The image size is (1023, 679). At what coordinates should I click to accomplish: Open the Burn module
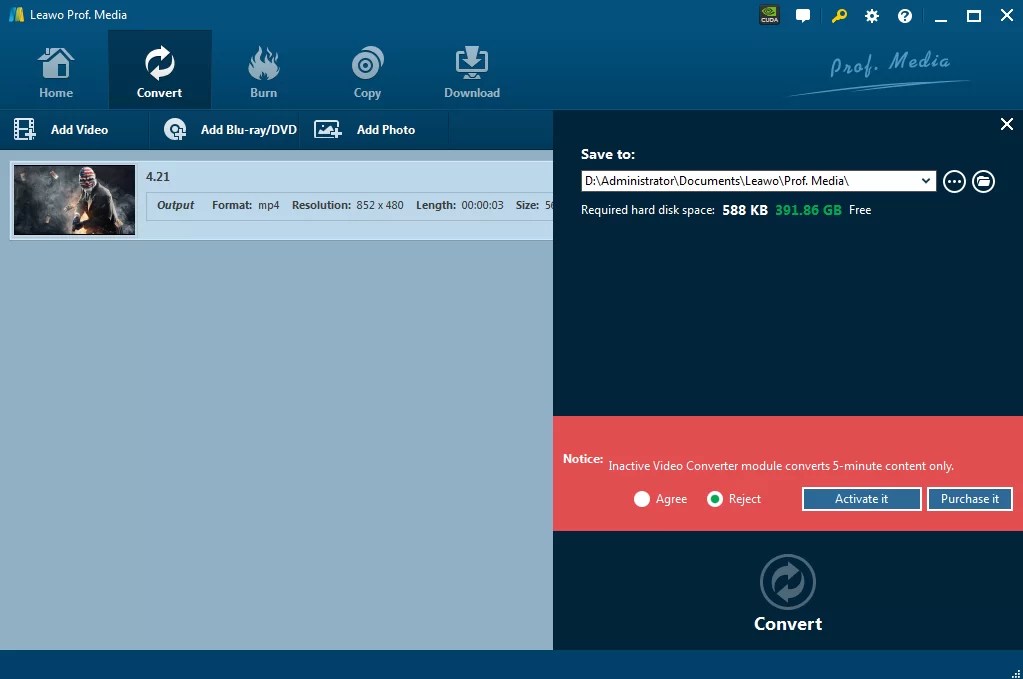point(263,68)
